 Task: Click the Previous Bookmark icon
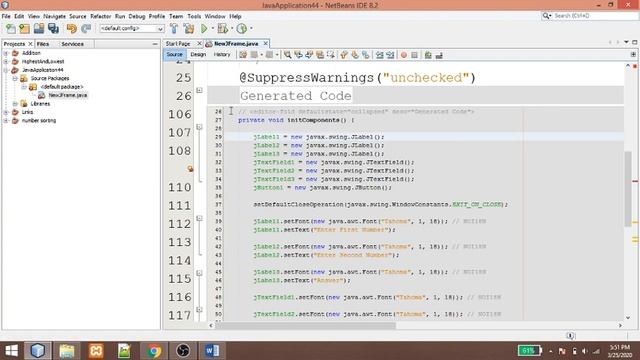[x=344, y=55]
